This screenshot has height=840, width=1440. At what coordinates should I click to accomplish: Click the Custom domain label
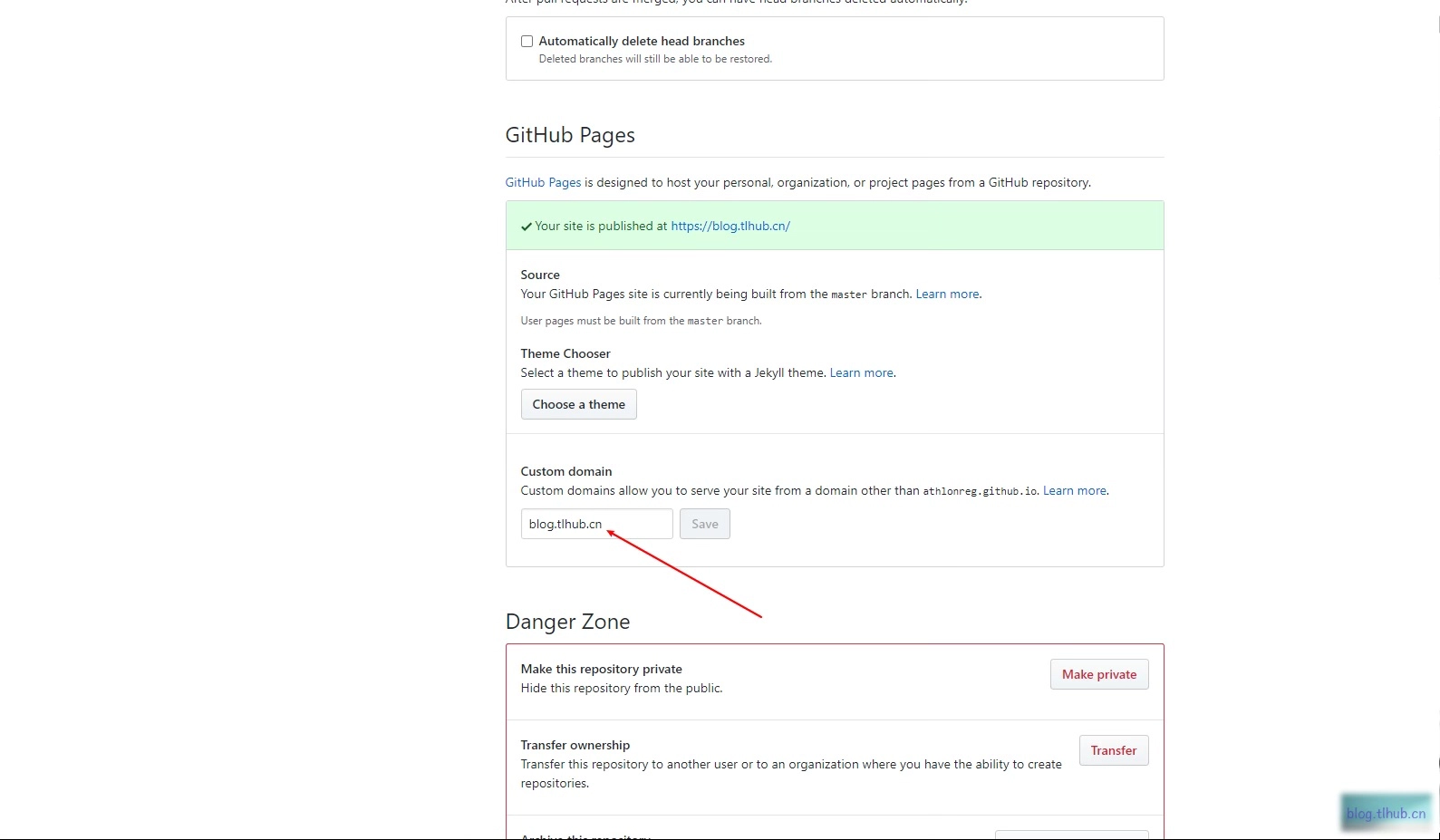pos(566,471)
